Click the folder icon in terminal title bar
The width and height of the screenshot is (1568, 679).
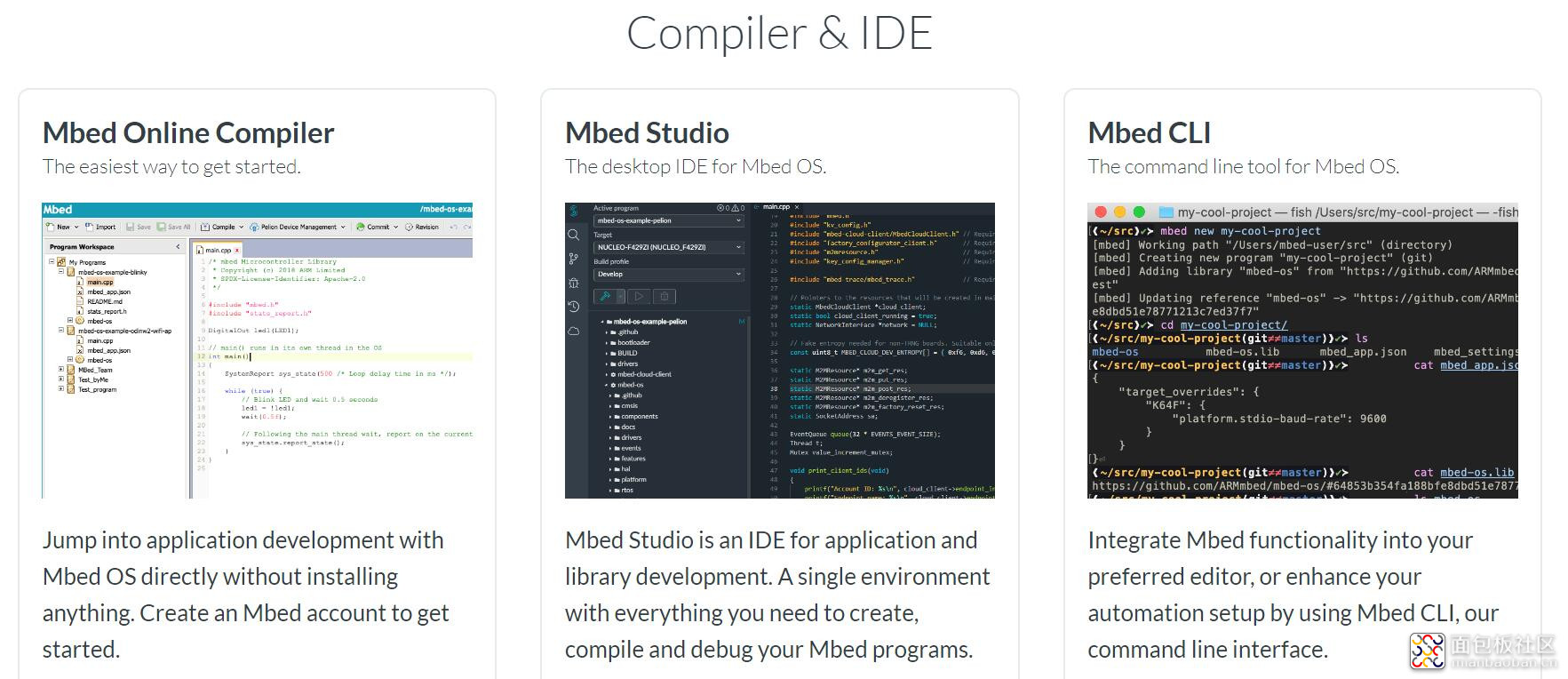coord(1166,212)
